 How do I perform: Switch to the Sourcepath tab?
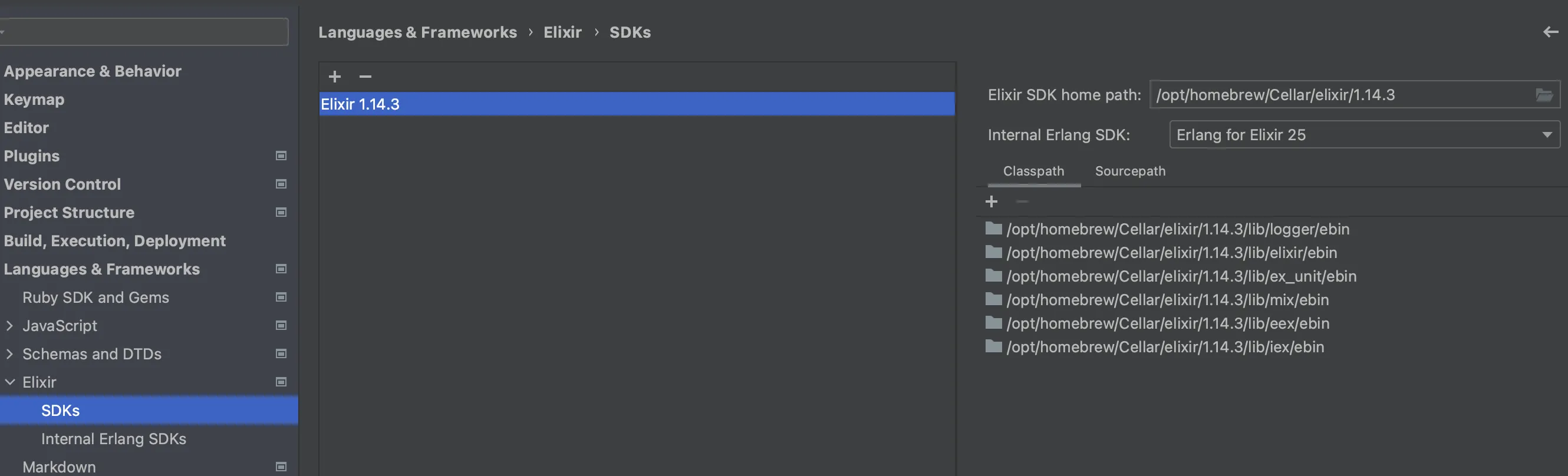[x=1130, y=171]
